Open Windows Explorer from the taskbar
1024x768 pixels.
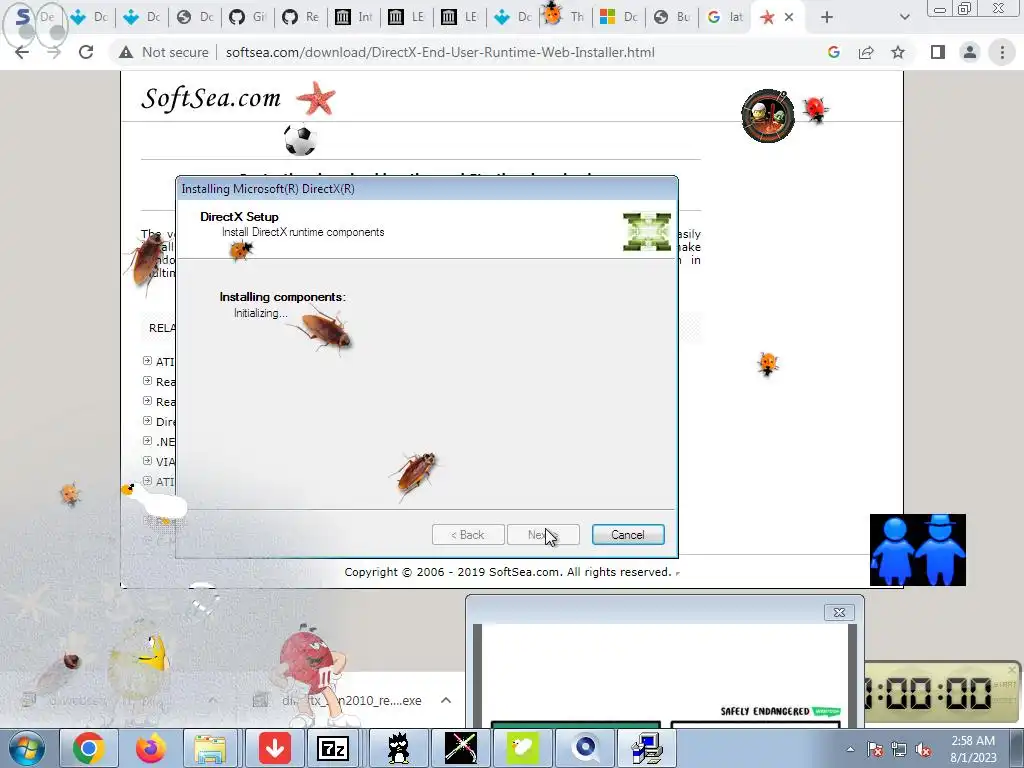click(210, 748)
